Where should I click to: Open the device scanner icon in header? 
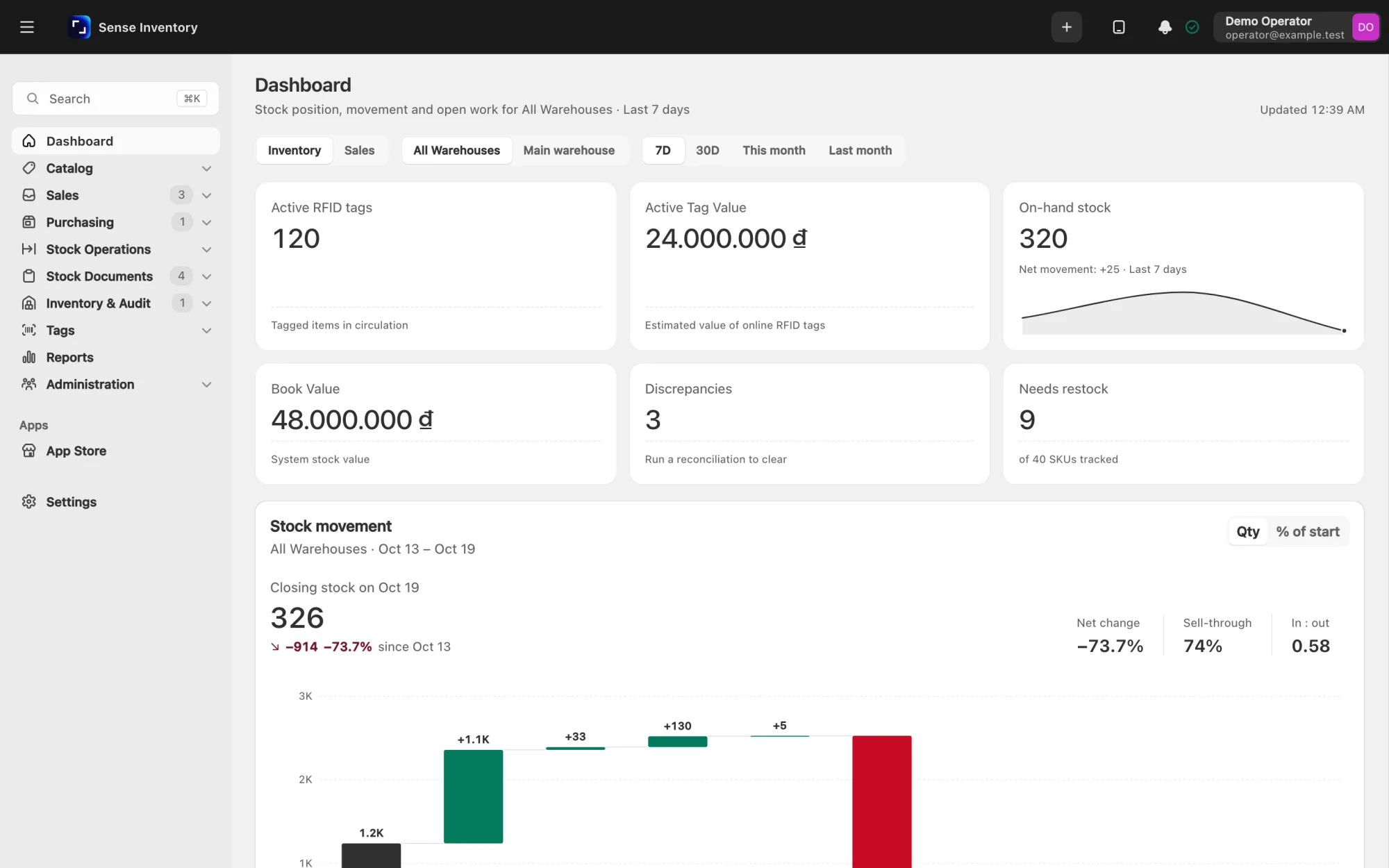coord(1119,27)
